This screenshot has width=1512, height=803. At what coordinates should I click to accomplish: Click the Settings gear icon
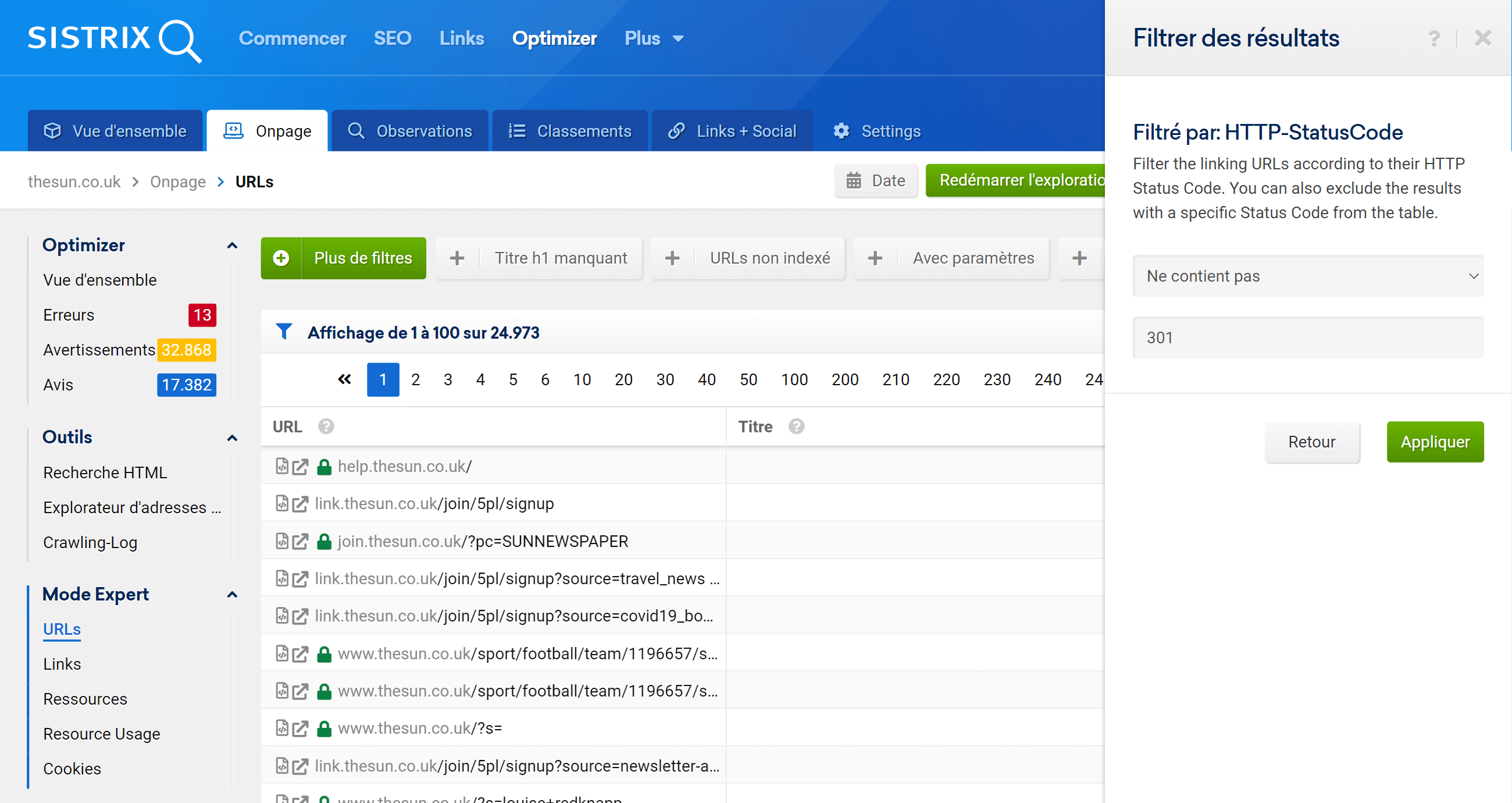tap(841, 131)
